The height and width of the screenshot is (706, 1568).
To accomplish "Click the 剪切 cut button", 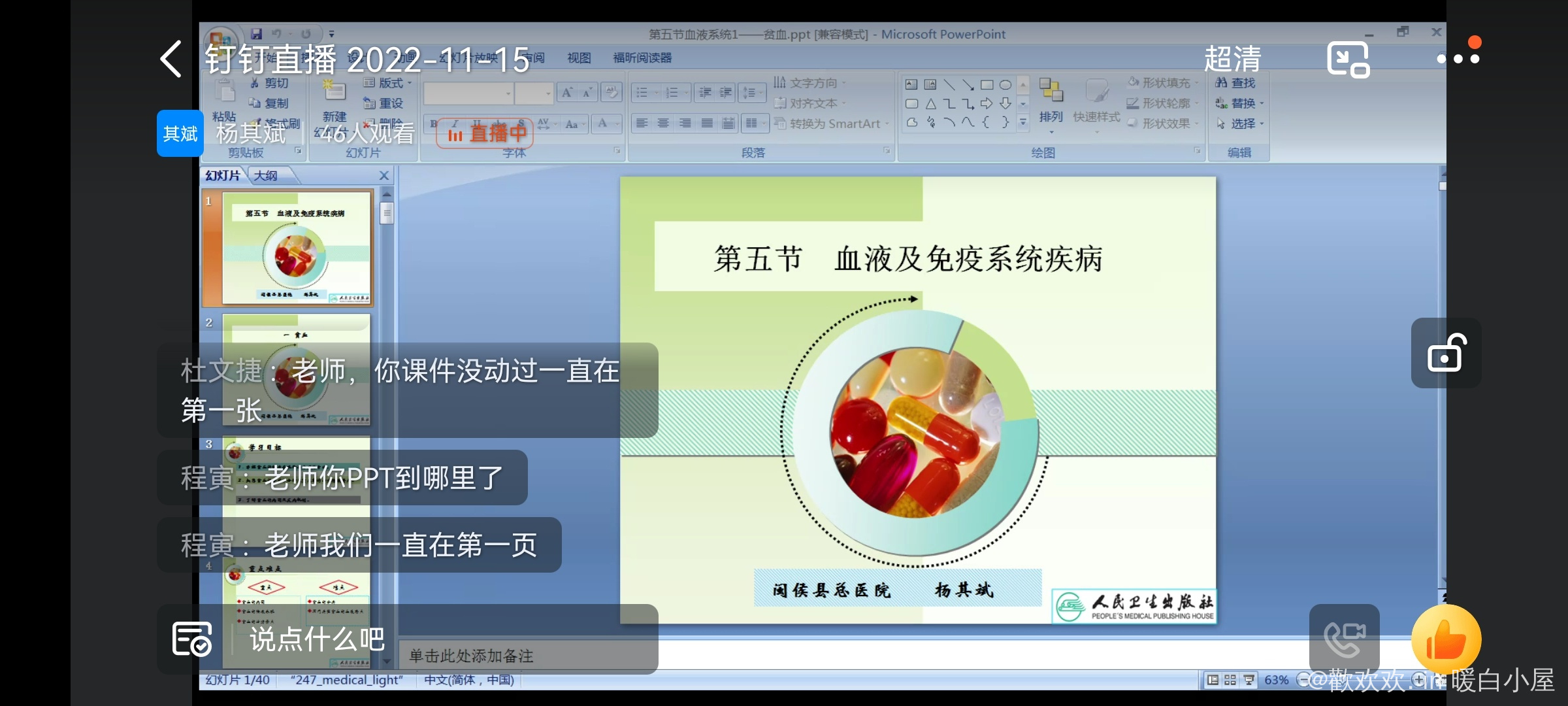I will 269,83.
